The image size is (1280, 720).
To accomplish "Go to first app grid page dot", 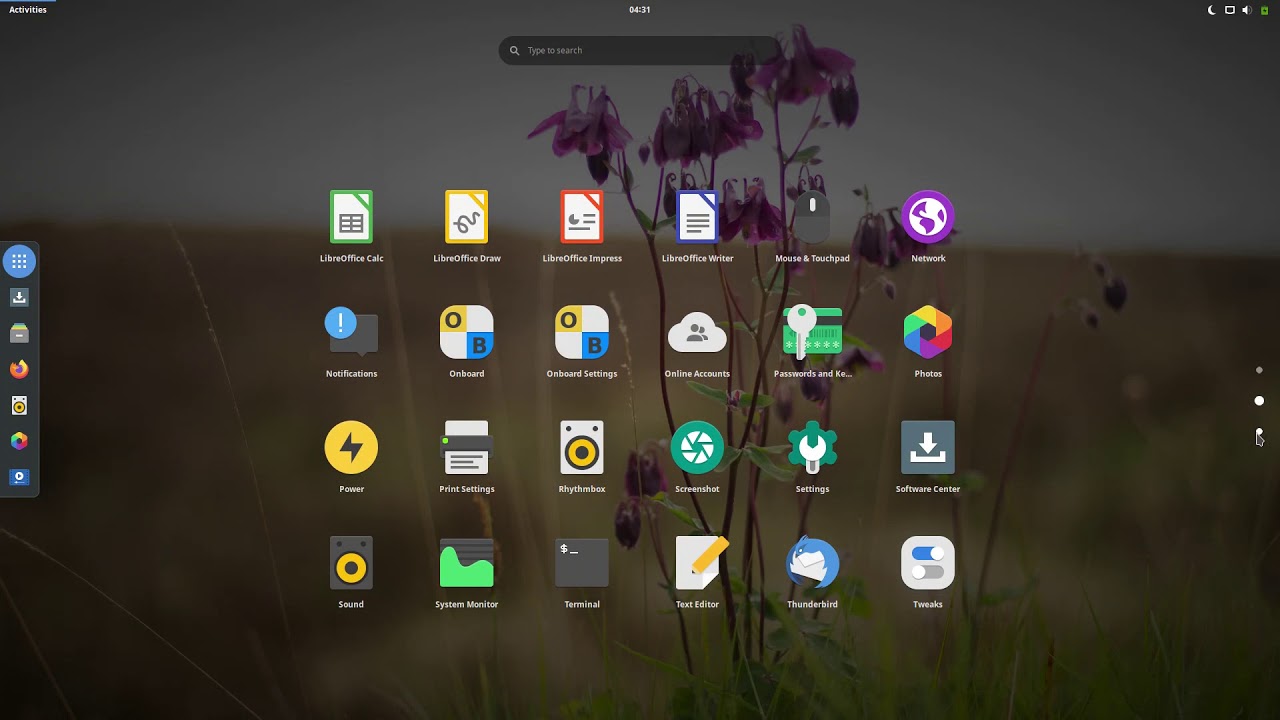I will tap(1259, 370).
